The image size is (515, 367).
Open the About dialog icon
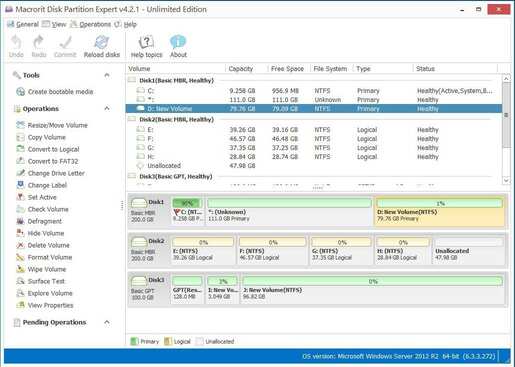178,46
